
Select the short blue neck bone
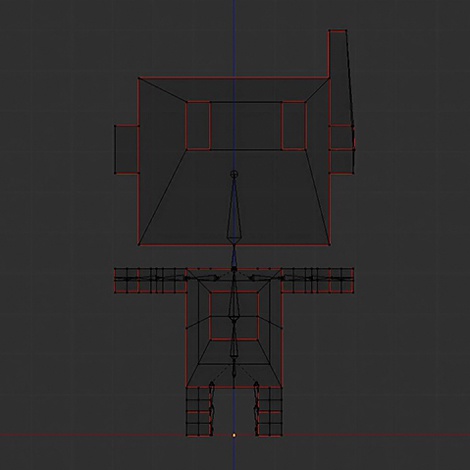coord(234,257)
